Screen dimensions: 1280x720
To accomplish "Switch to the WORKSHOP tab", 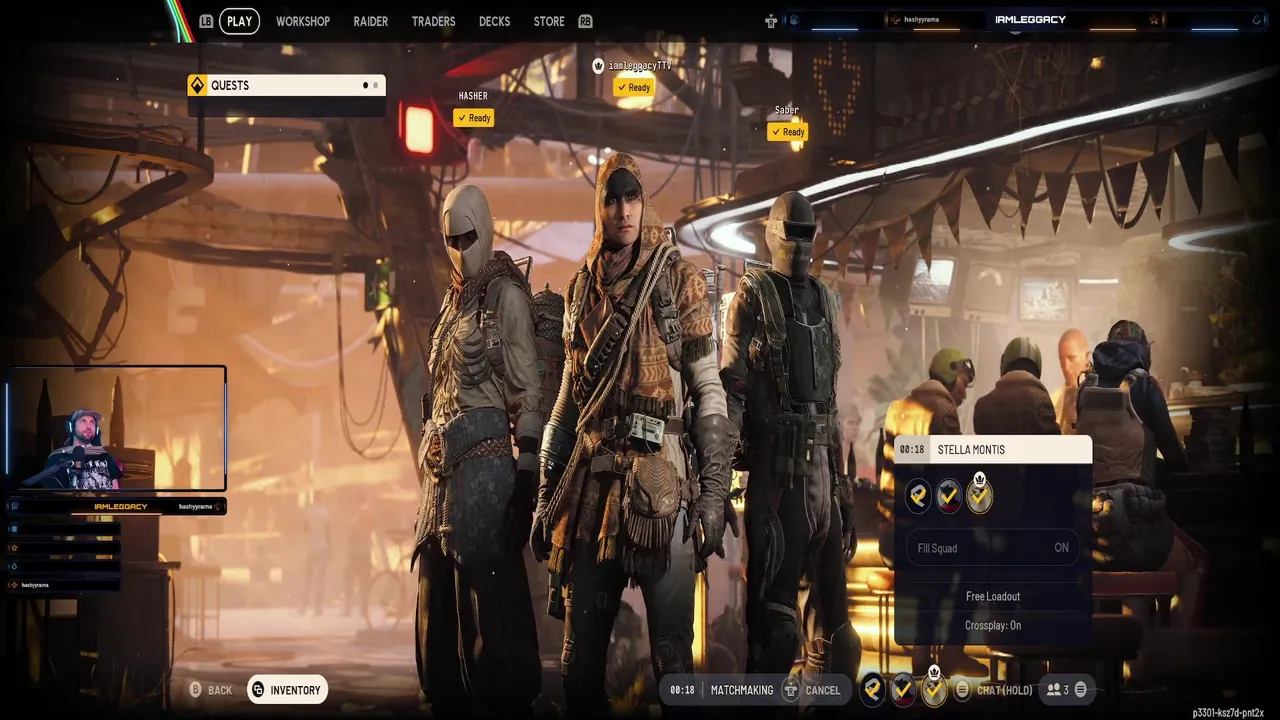I will coord(303,21).
